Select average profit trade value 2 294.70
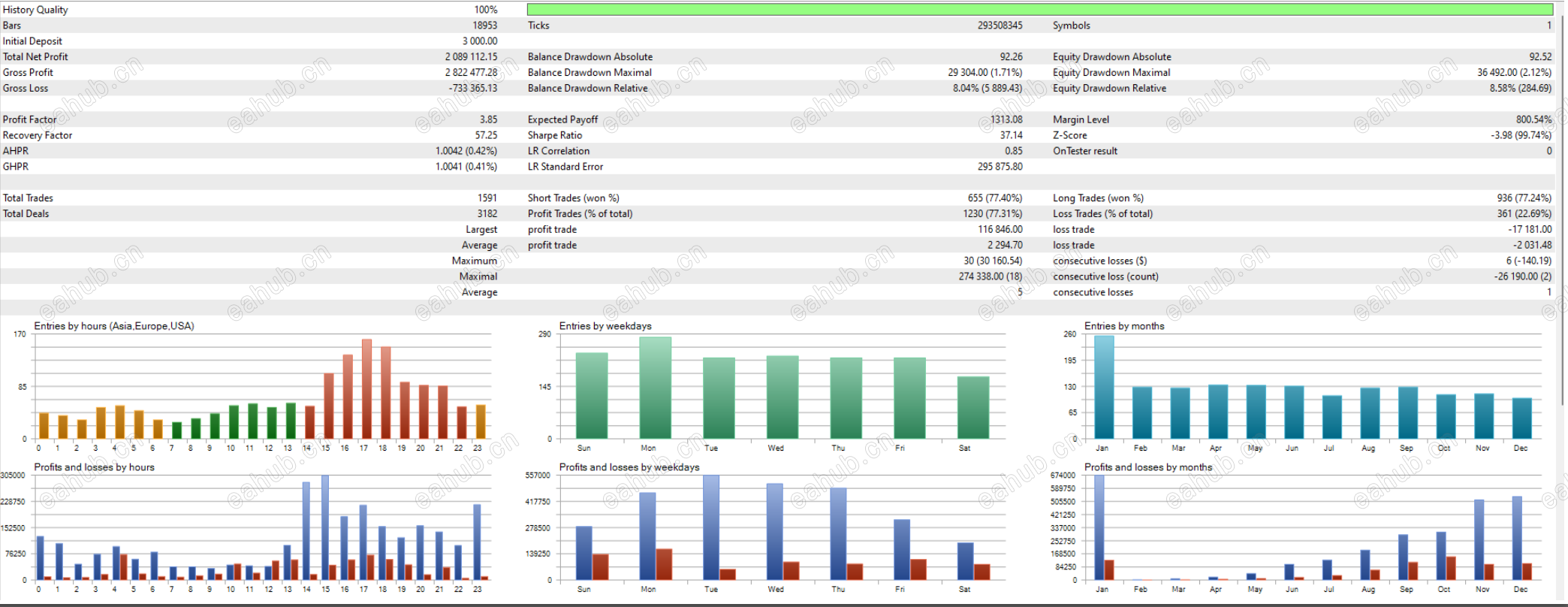The width and height of the screenshot is (1568, 607). [1005, 246]
